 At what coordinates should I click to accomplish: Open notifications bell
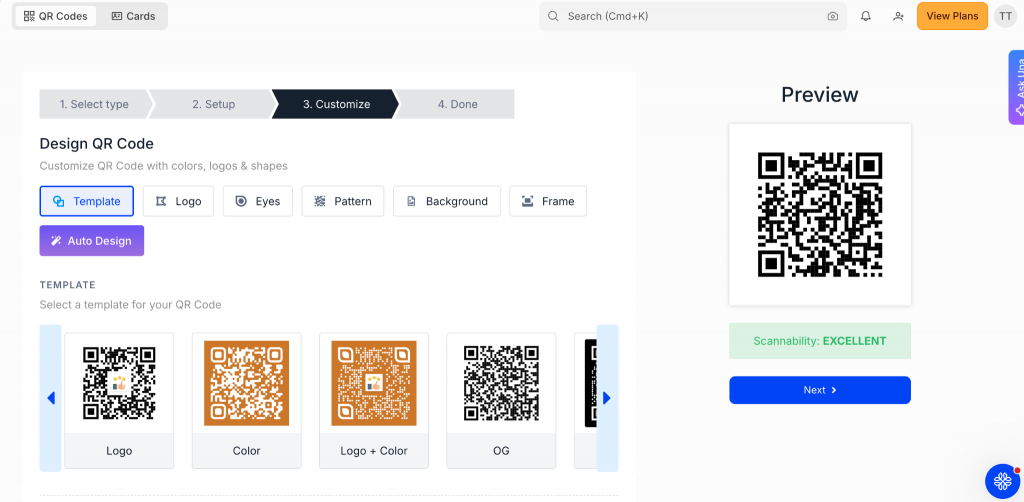(x=866, y=16)
